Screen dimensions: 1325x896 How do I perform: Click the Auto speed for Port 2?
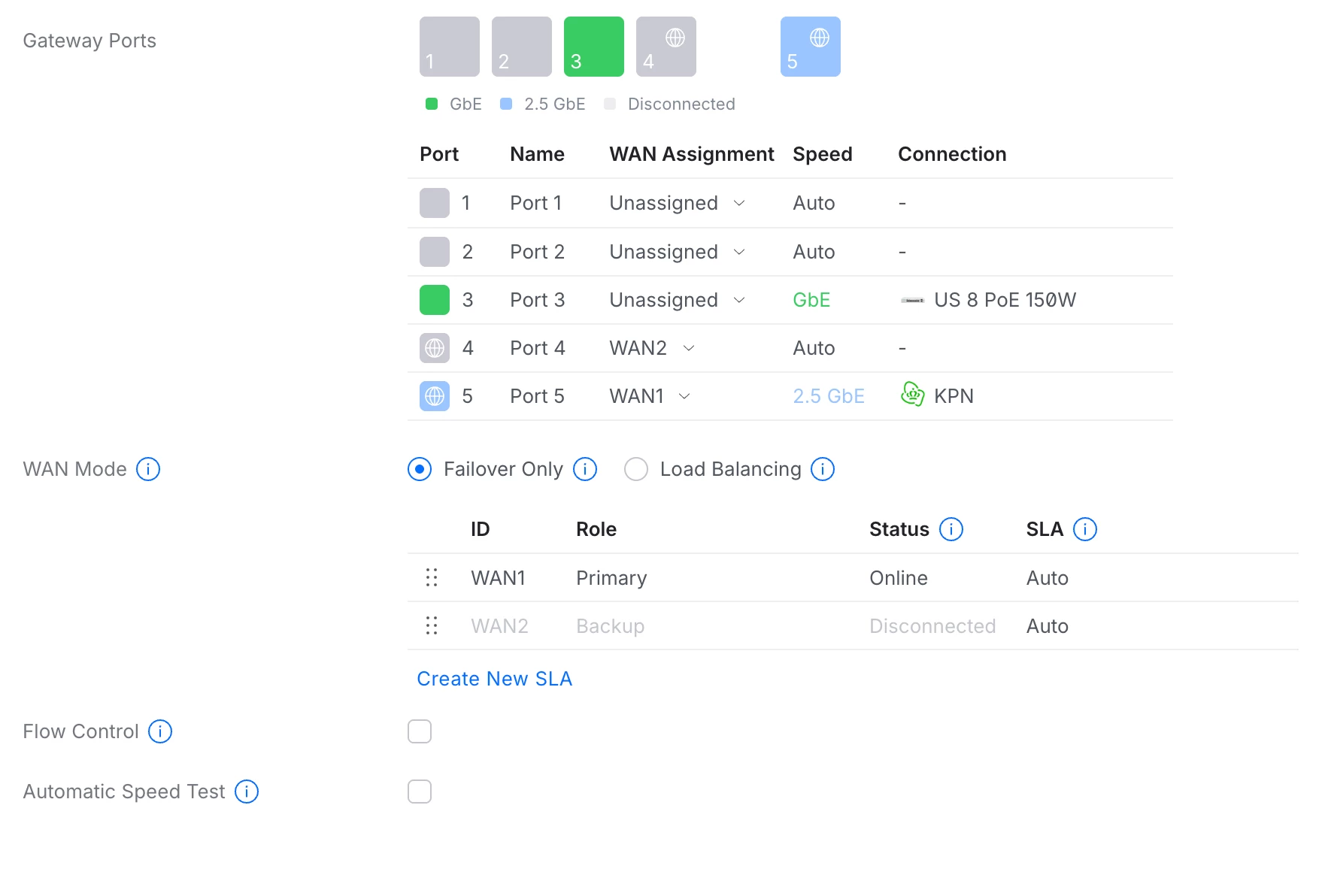pos(814,252)
